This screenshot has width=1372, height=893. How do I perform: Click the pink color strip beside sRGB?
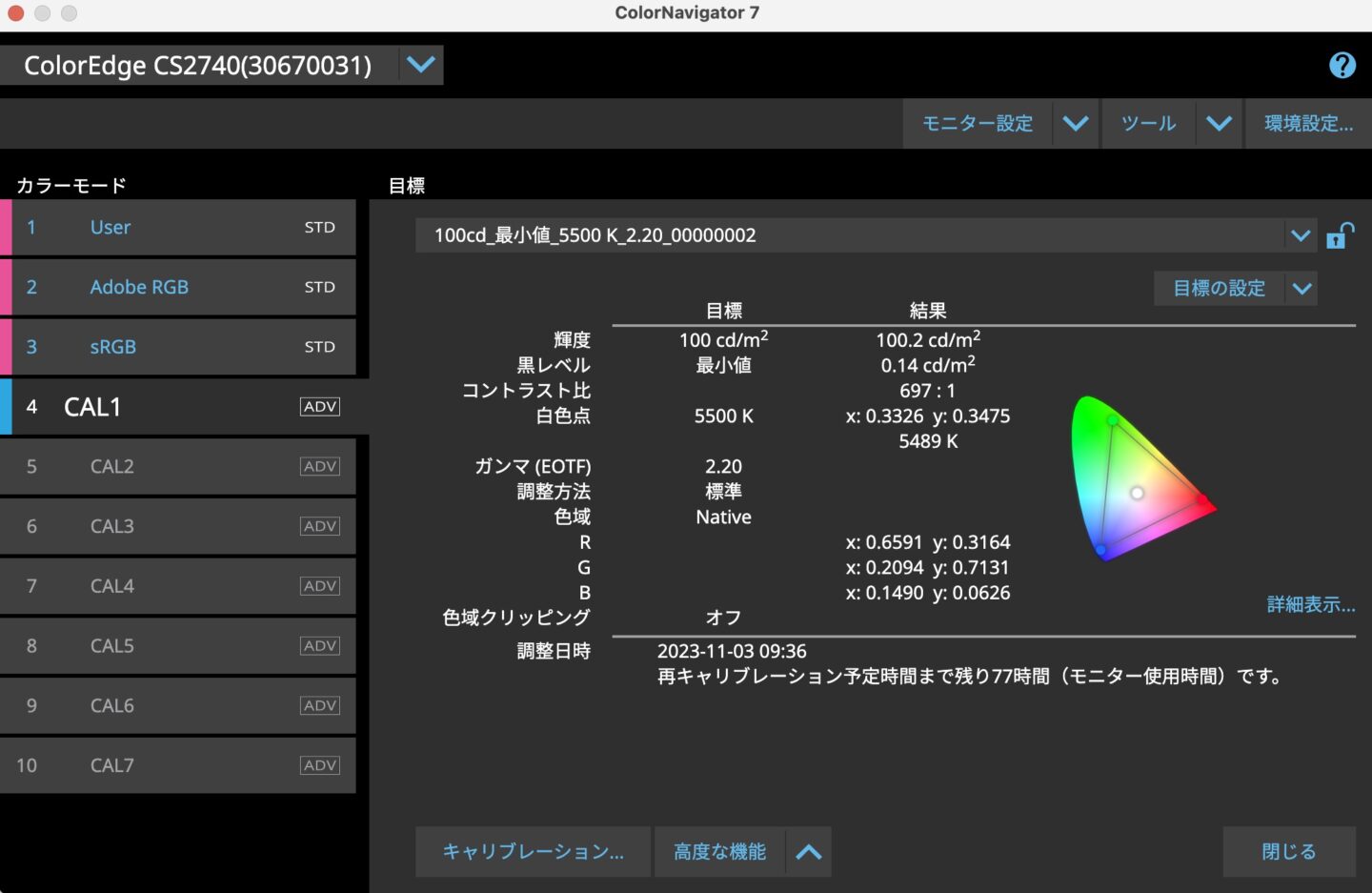click(6, 347)
